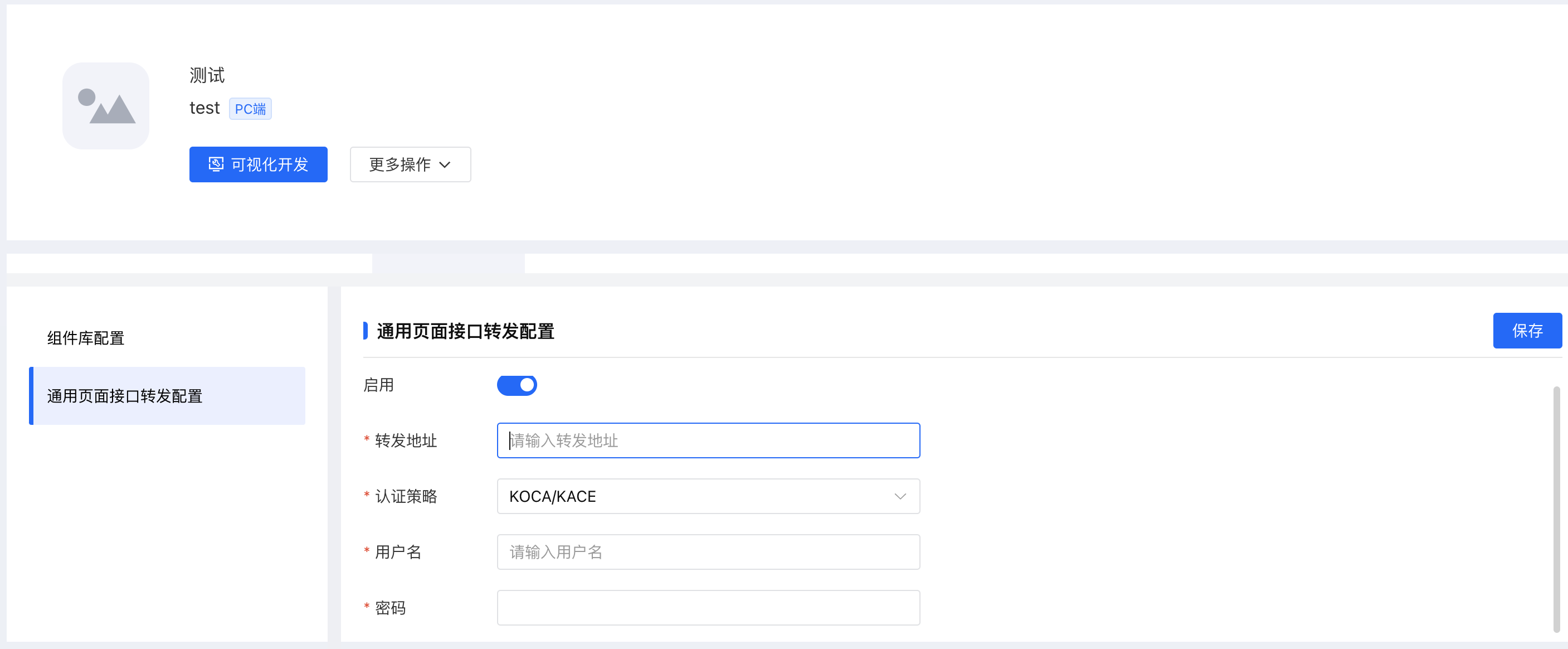Viewport: 1568px width, 649px height.
Task: Click the 用户名 field label
Action: (x=398, y=551)
